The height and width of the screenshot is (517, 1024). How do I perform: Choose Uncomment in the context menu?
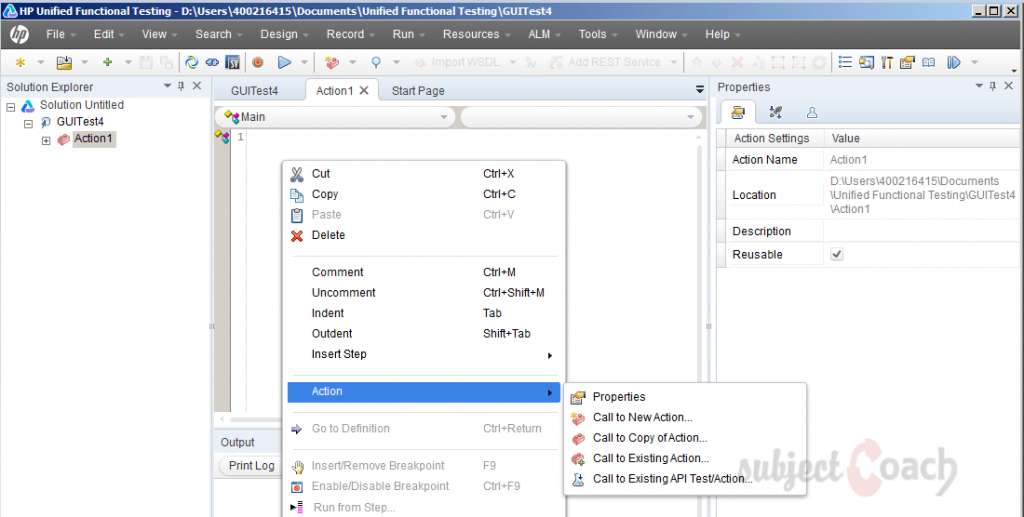426,292
